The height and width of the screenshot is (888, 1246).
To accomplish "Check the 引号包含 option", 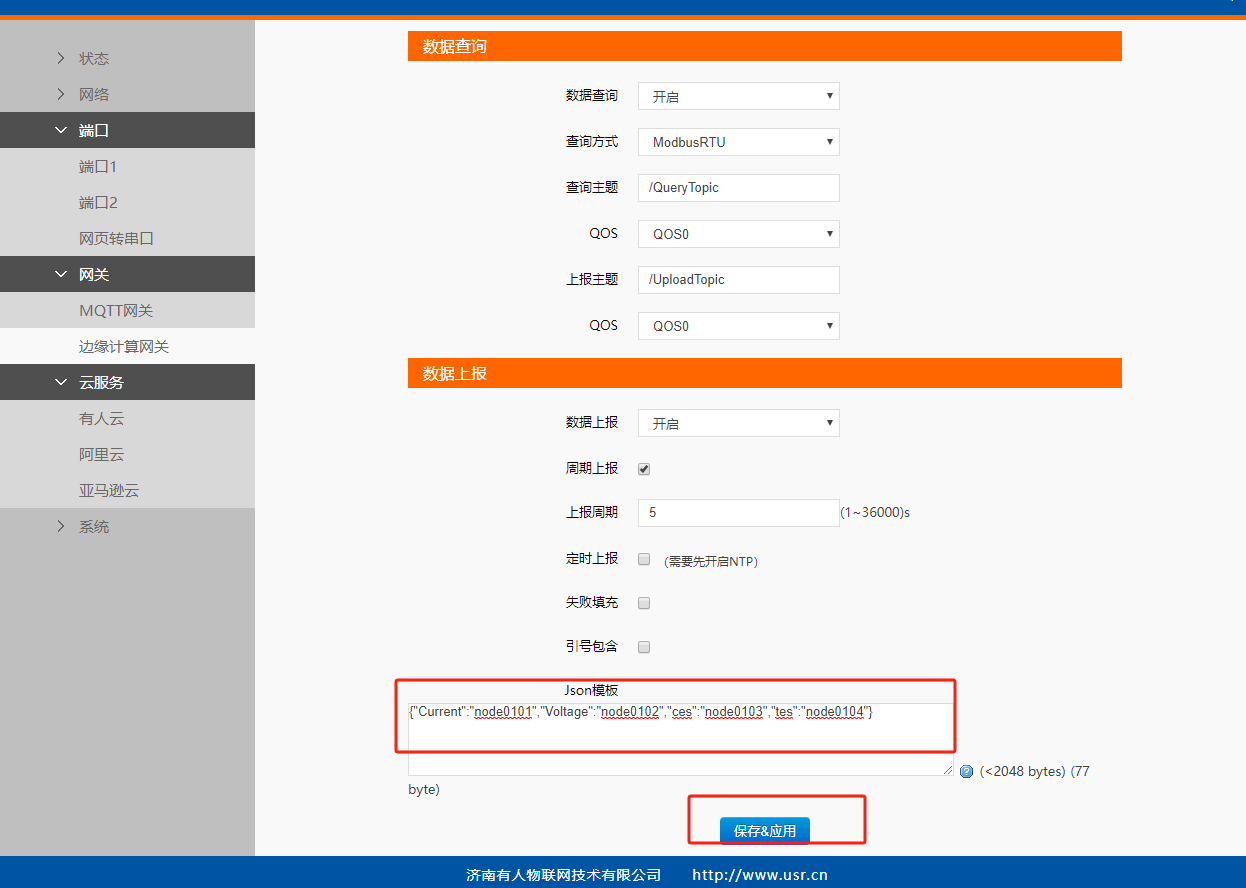I will click(644, 647).
